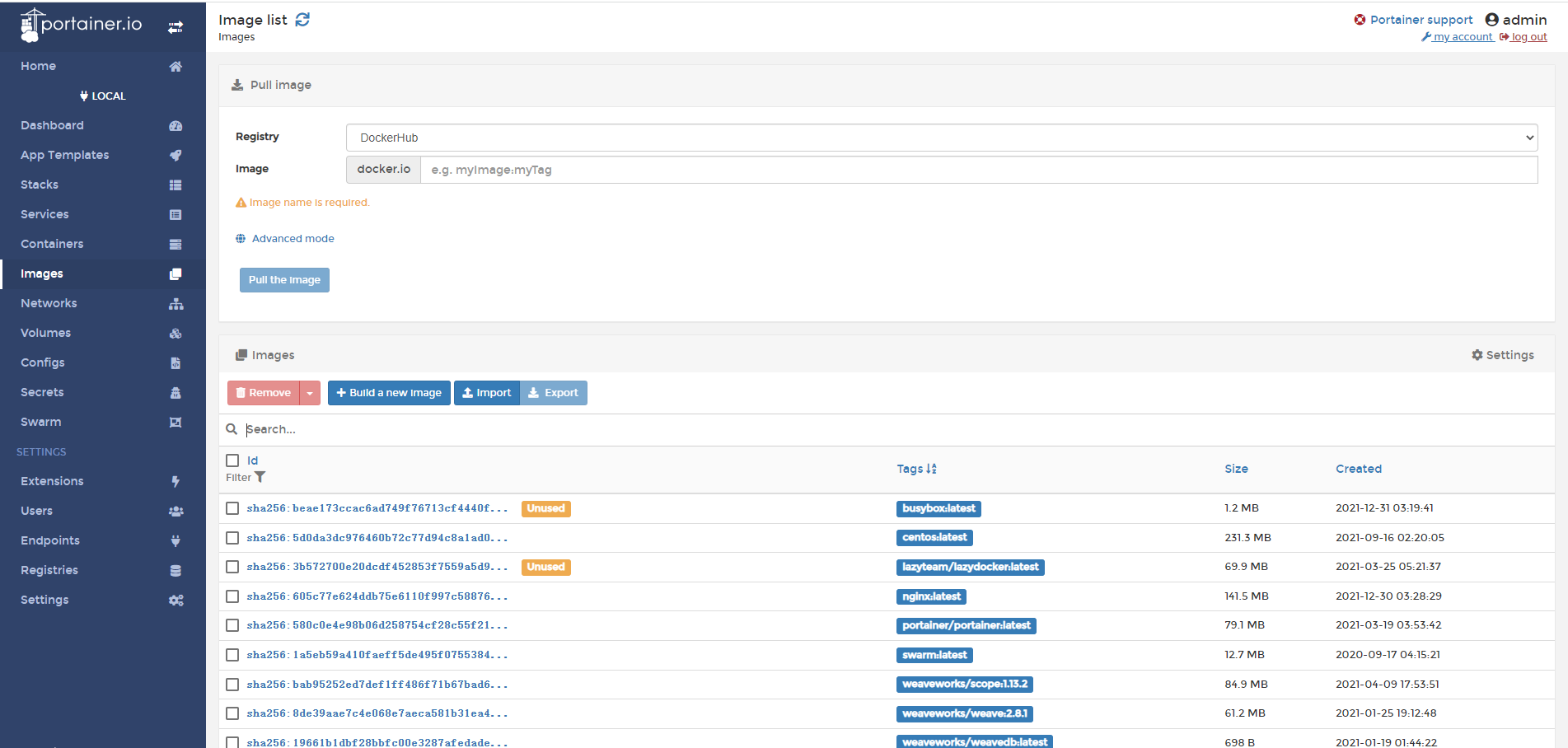Screen dimensions: 1568x748
Task: Check the centos:latest image row checkbox
Action: pyautogui.click(x=232, y=538)
